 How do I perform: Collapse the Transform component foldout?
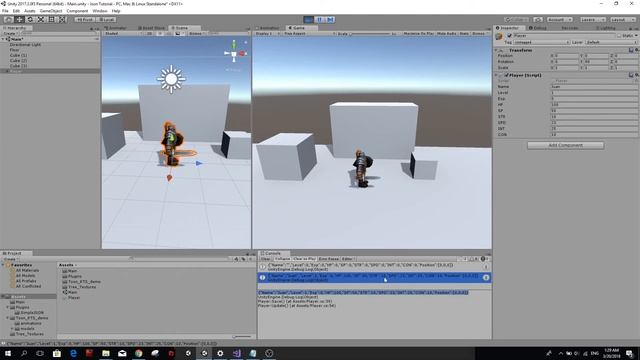click(497, 50)
